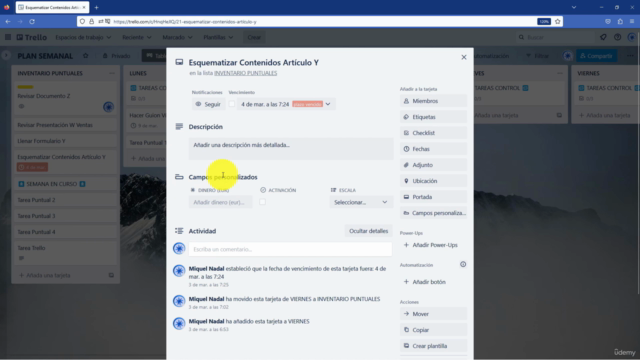Mark the due date checkbox as complete

pyautogui.click(x=232, y=104)
